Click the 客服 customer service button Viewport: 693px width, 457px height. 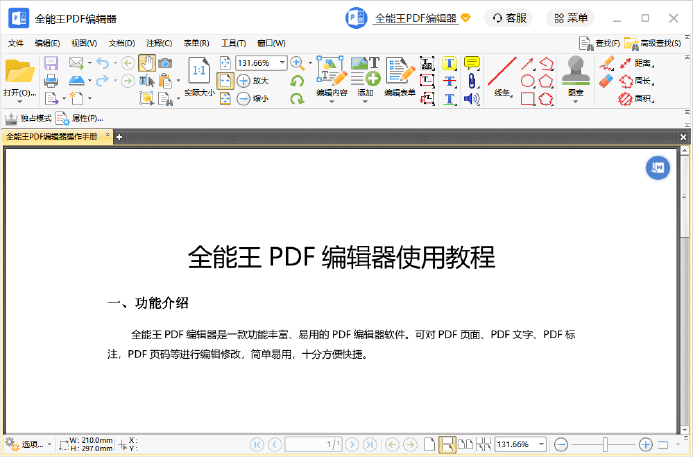pyautogui.click(x=508, y=18)
